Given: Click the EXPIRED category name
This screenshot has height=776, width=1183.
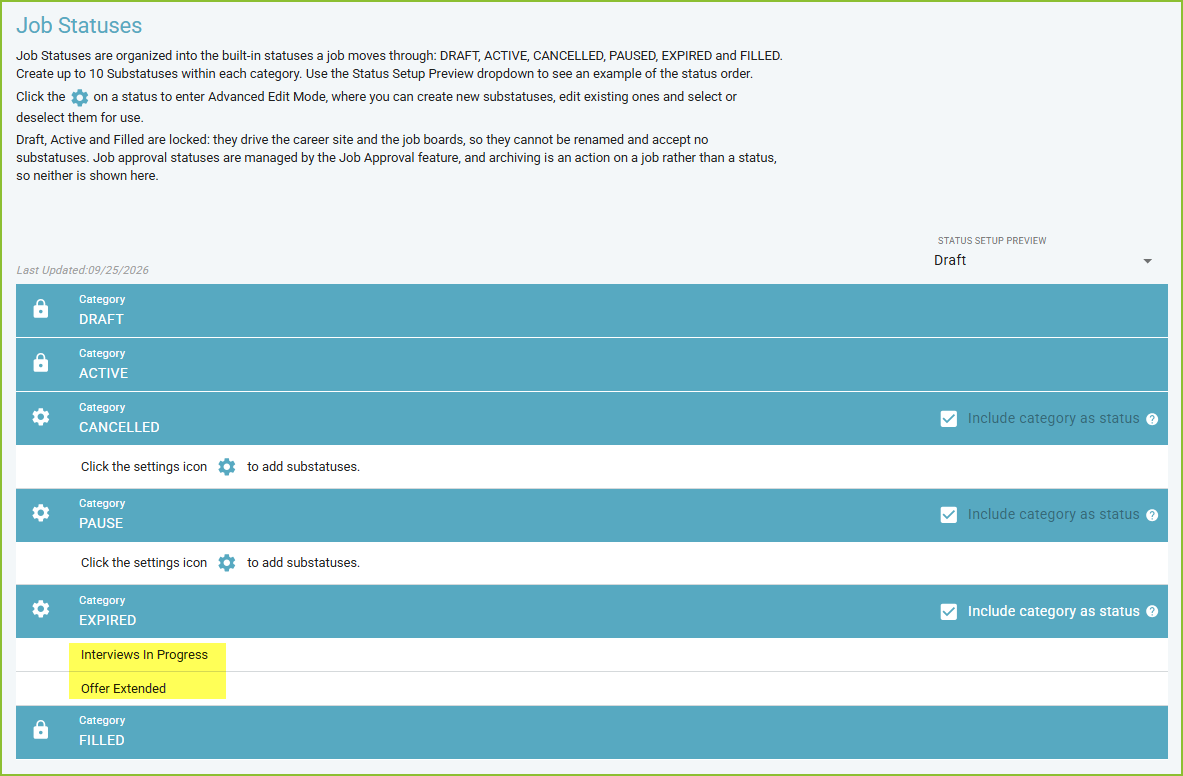Looking at the screenshot, I should coord(108,620).
